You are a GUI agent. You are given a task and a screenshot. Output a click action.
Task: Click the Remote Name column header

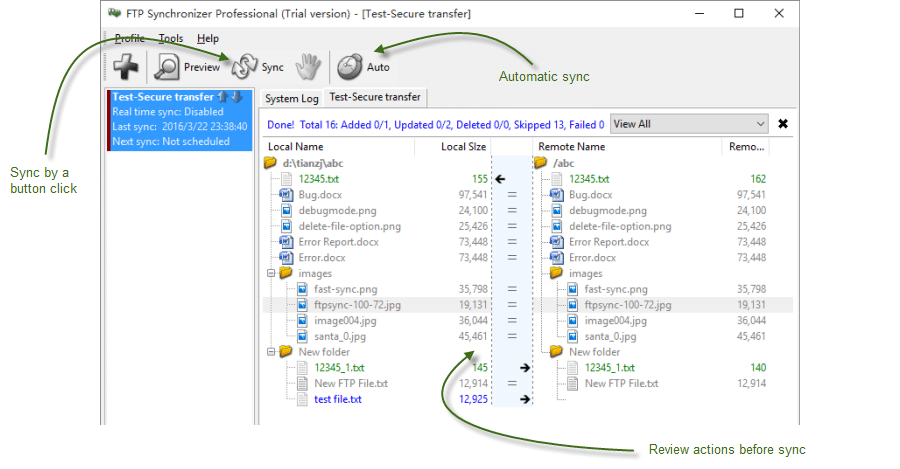[x=571, y=147]
